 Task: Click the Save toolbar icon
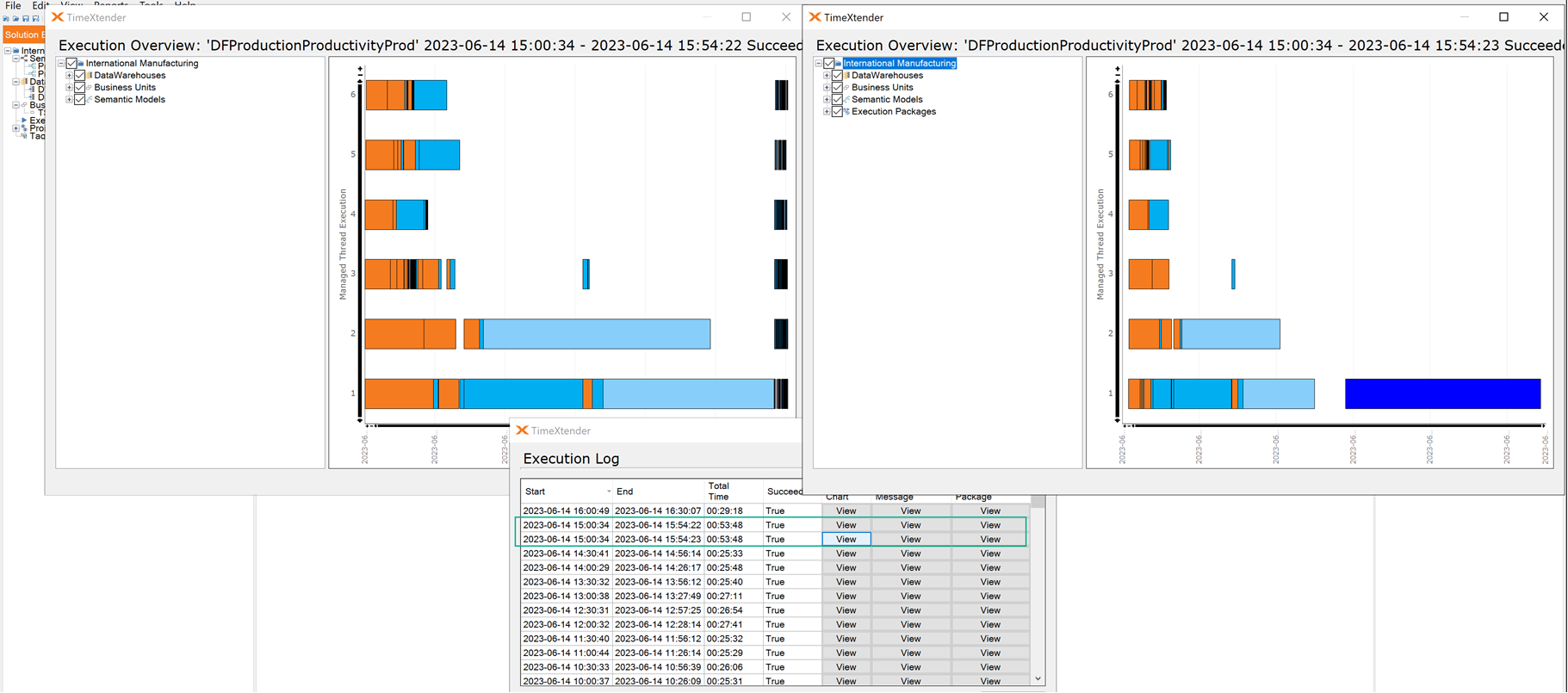tap(26, 18)
